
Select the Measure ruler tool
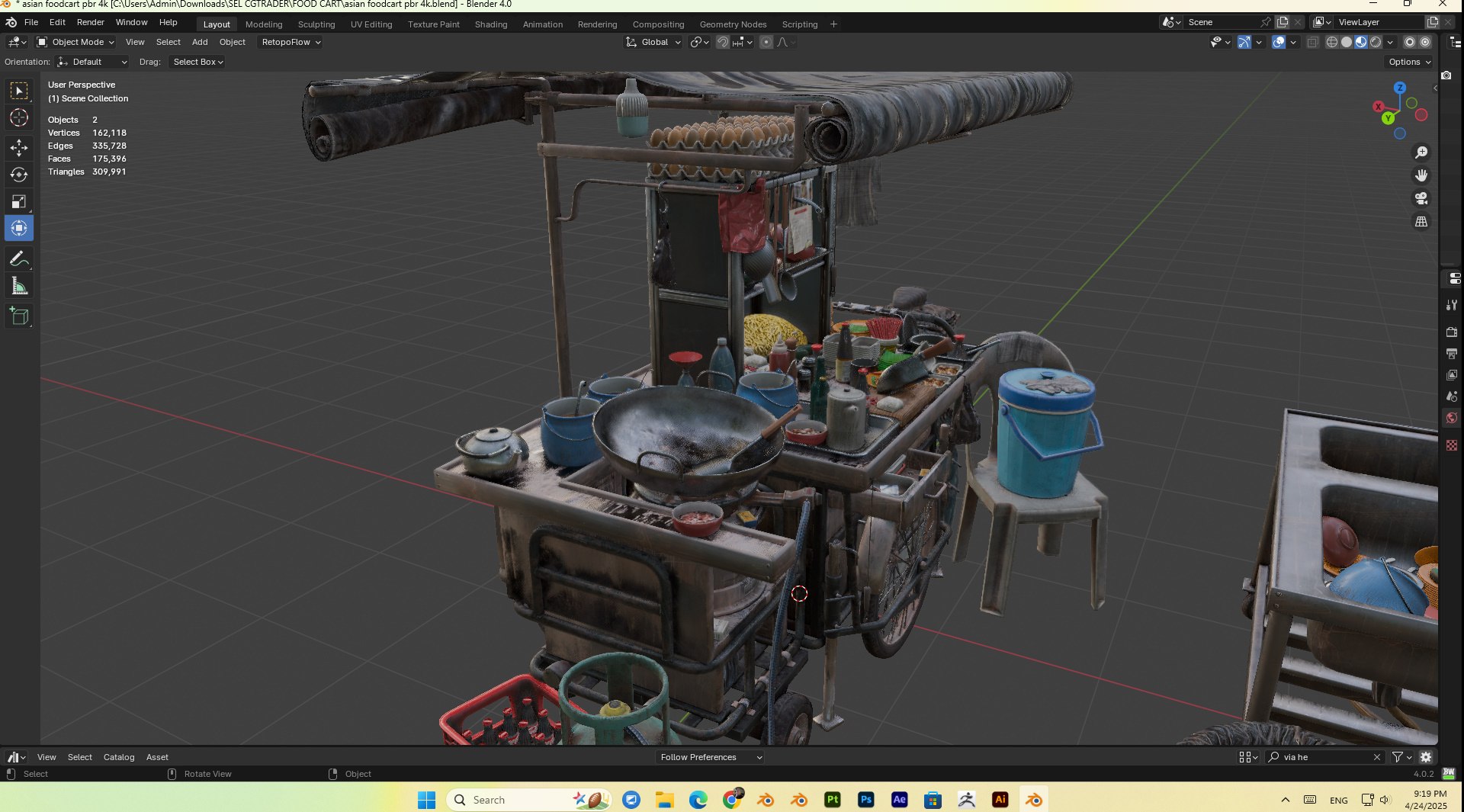click(19, 286)
